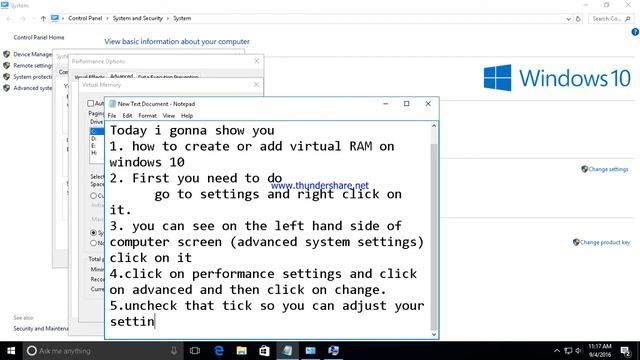Click the explorer forward arrow
The height and width of the screenshot is (360, 640).
23,18
